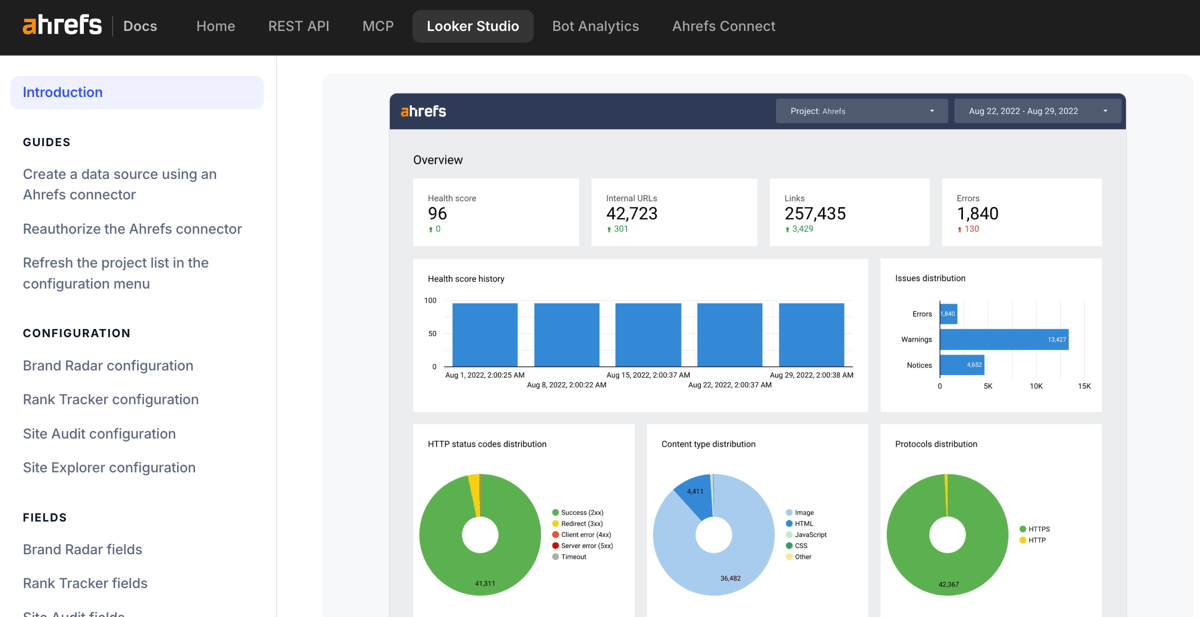The image size is (1200, 617).
Task: Click the HTML legend color dot
Action: pos(789,524)
